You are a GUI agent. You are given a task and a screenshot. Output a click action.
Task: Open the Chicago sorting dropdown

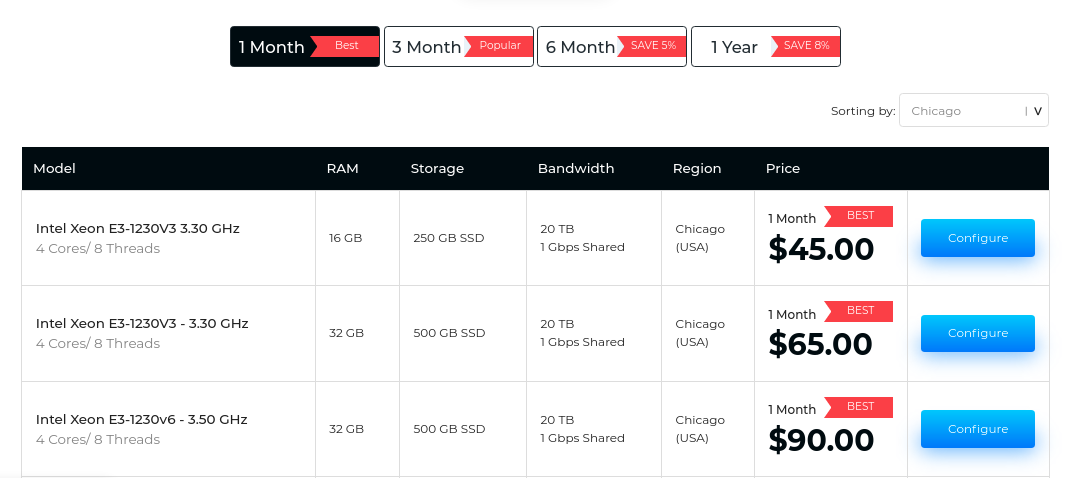pyautogui.click(x=973, y=111)
